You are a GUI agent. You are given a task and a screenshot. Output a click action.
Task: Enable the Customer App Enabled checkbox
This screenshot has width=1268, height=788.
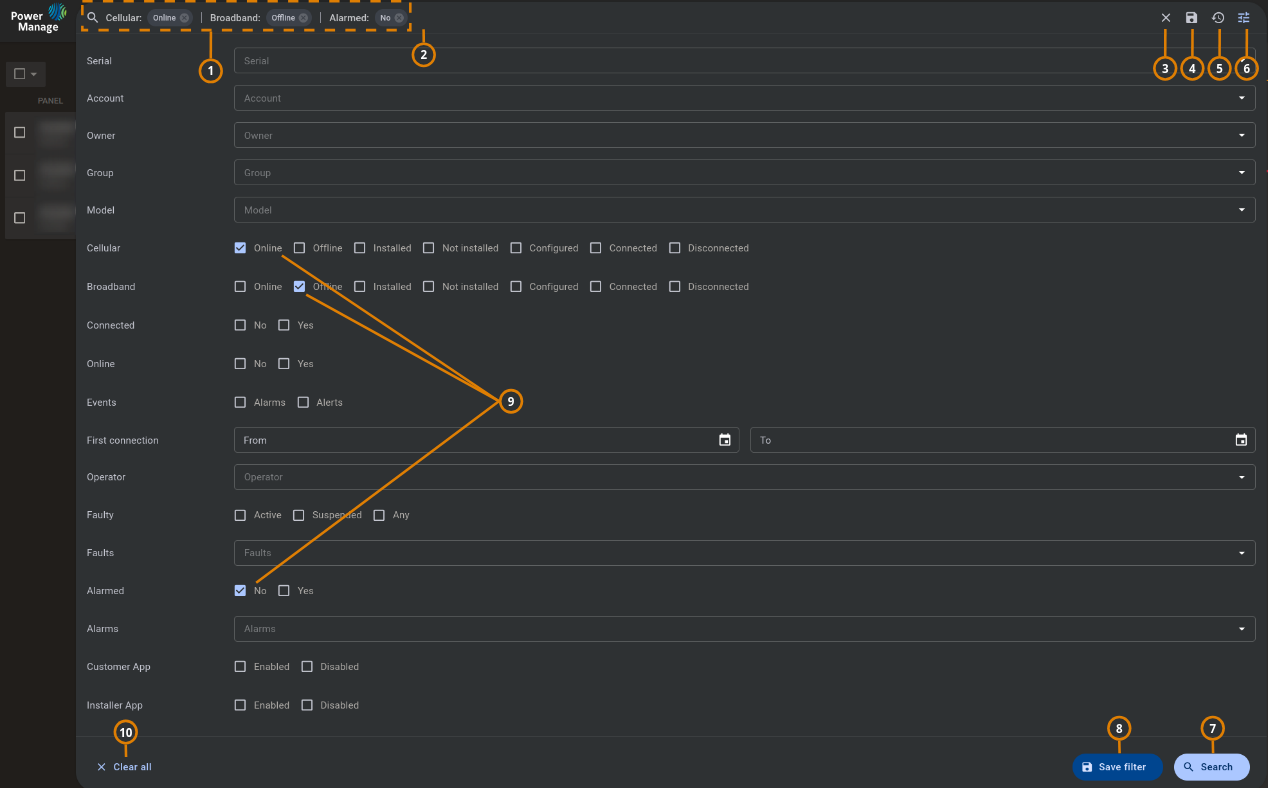click(240, 666)
